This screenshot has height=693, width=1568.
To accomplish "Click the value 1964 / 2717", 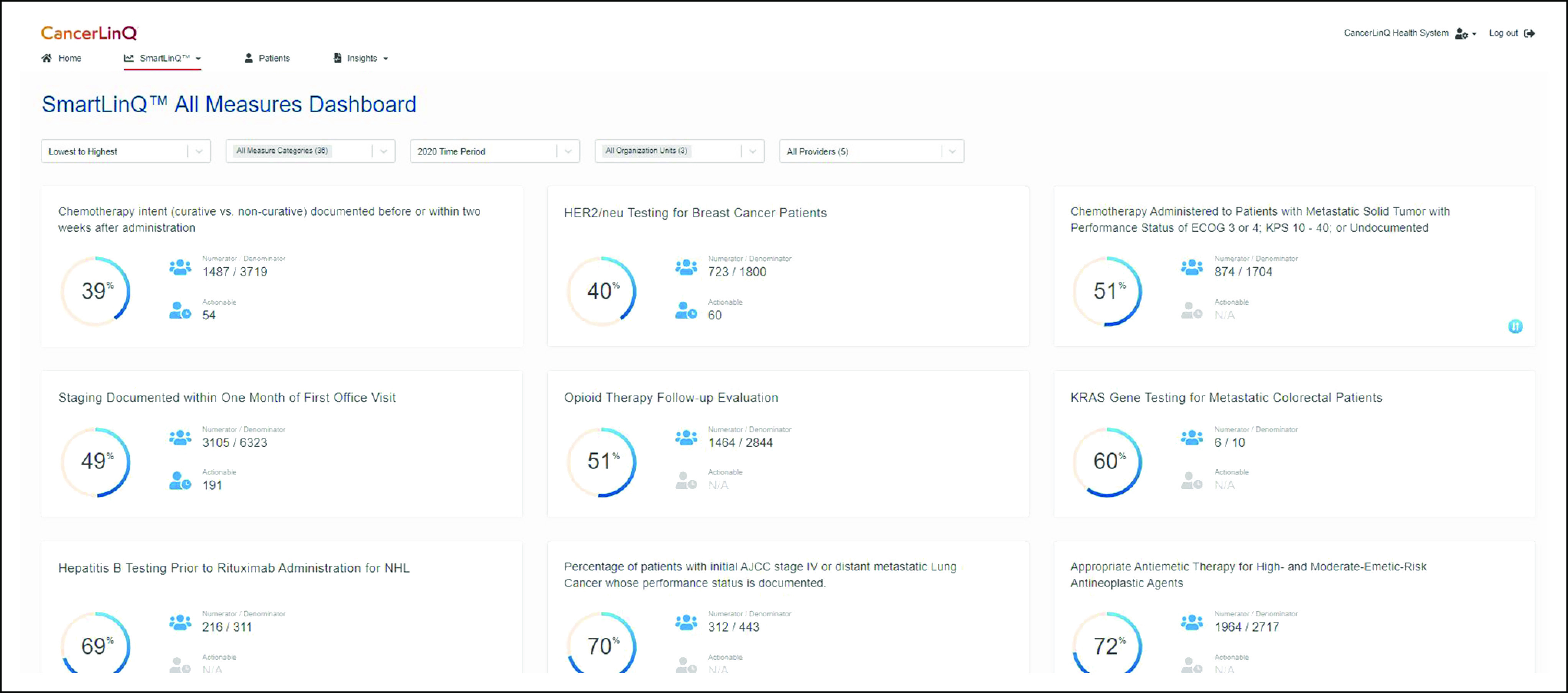I will click(1247, 627).
